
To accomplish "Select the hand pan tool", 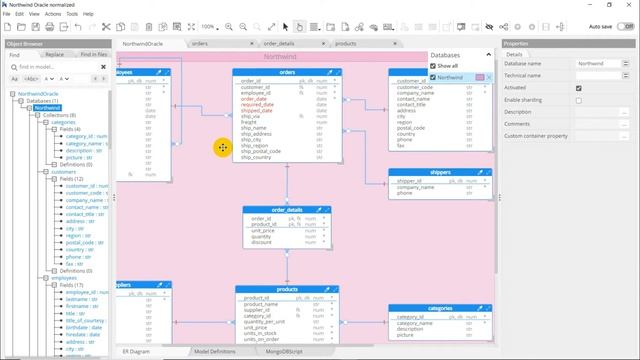I will pyautogui.click(x=300, y=27).
